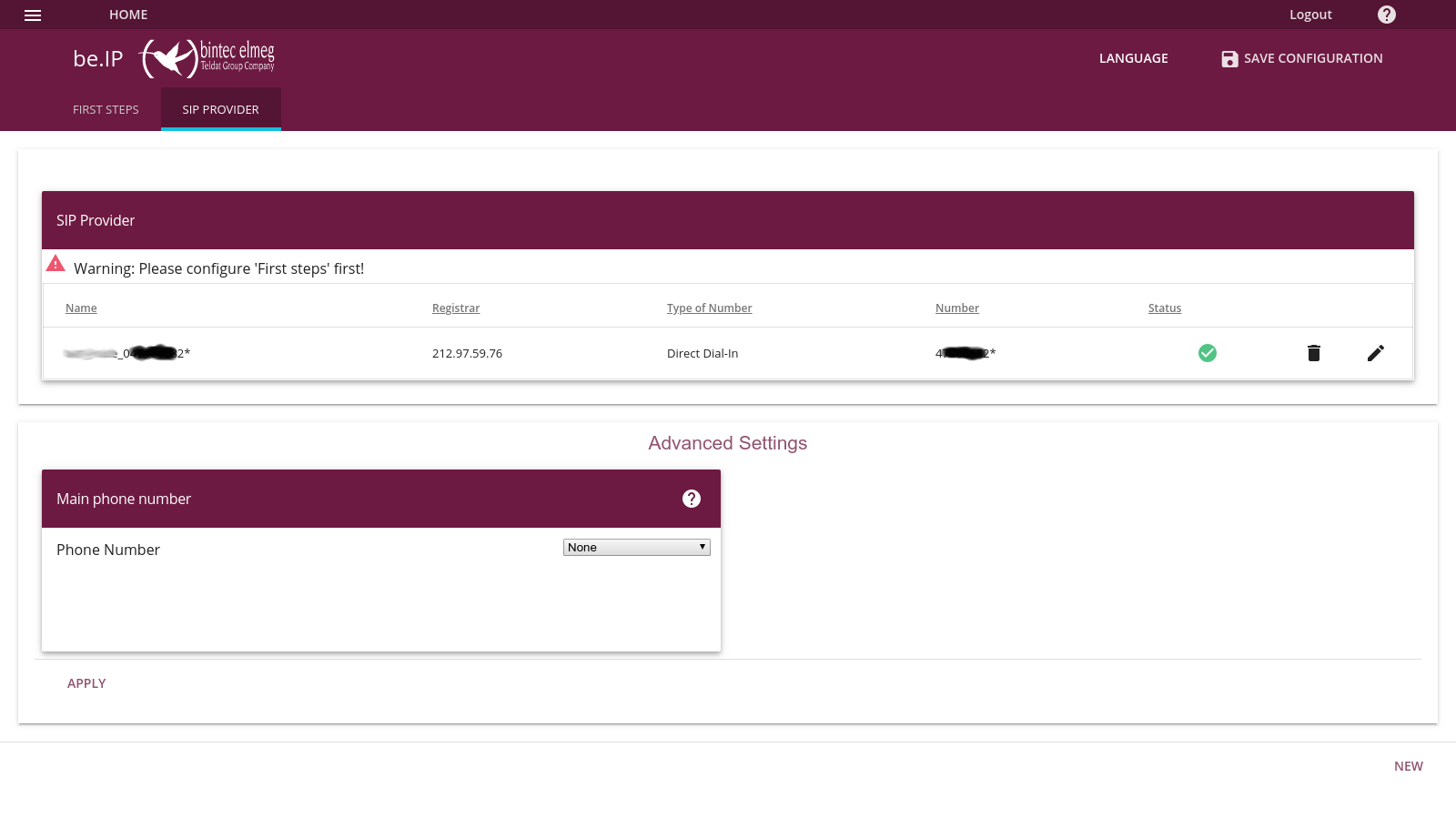Click the bintec elmeg logo
This screenshot has width=1456, height=818.
tap(207, 58)
